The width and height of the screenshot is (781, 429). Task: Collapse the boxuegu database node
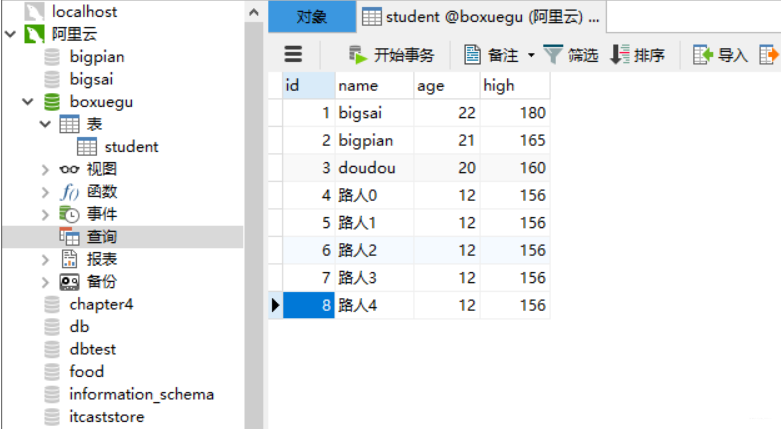[x=27, y=101]
